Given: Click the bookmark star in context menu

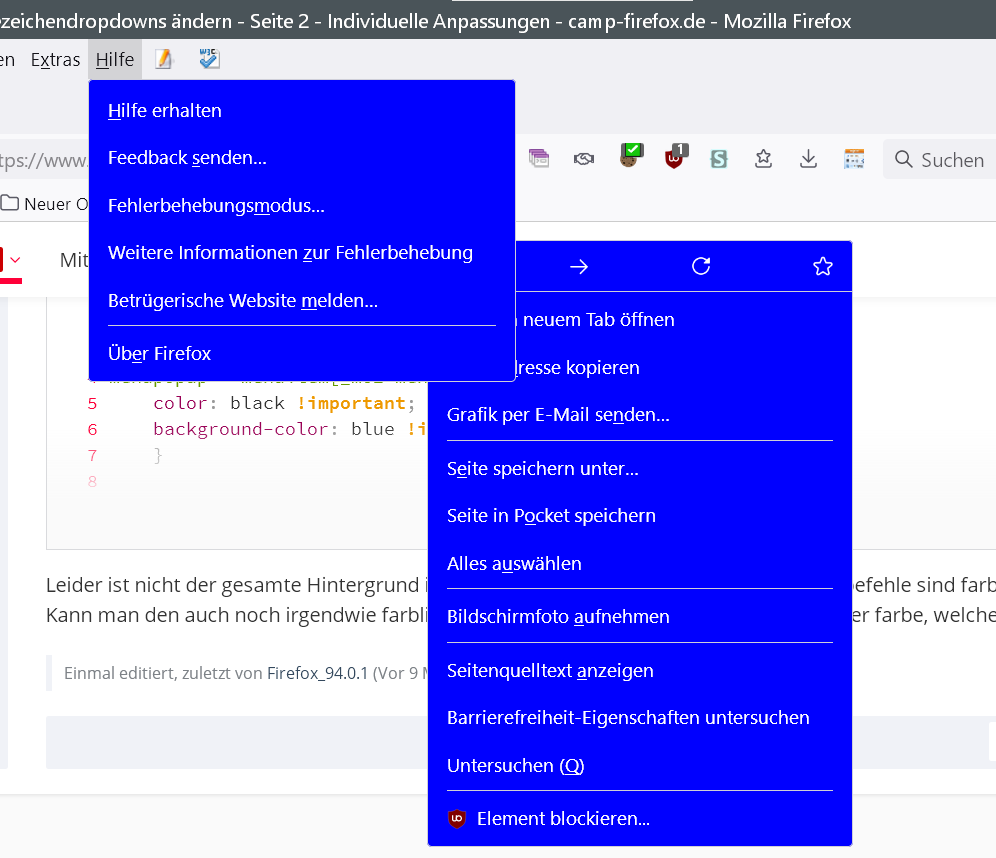Looking at the screenshot, I should click(x=822, y=266).
